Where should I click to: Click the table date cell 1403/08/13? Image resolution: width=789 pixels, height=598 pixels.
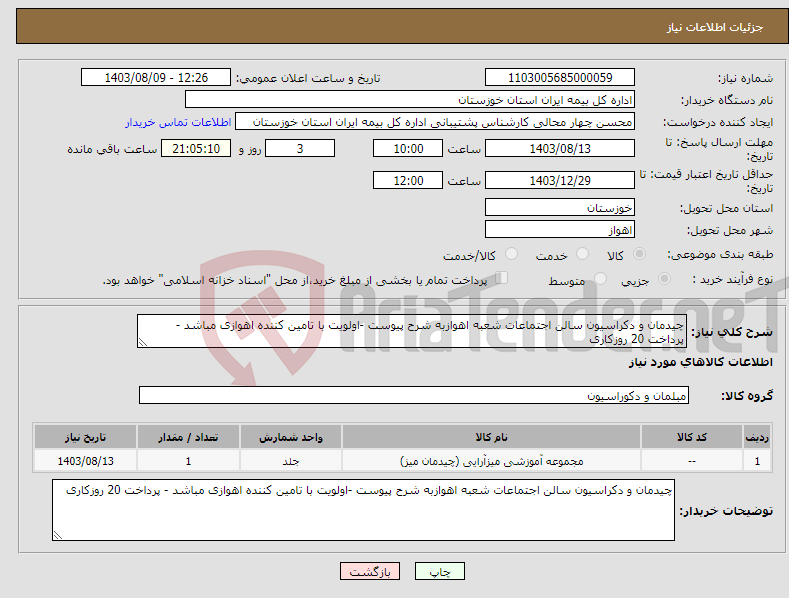(85, 461)
